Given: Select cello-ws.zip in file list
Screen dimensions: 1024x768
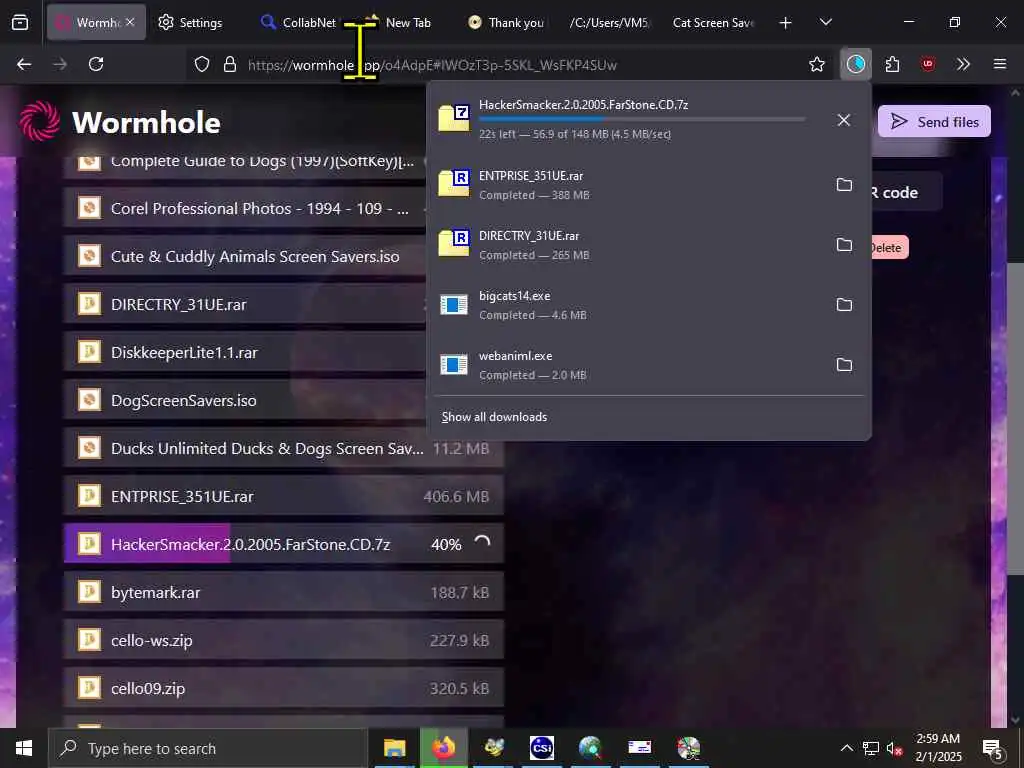Looking at the screenshot, I should pos(283,641).
